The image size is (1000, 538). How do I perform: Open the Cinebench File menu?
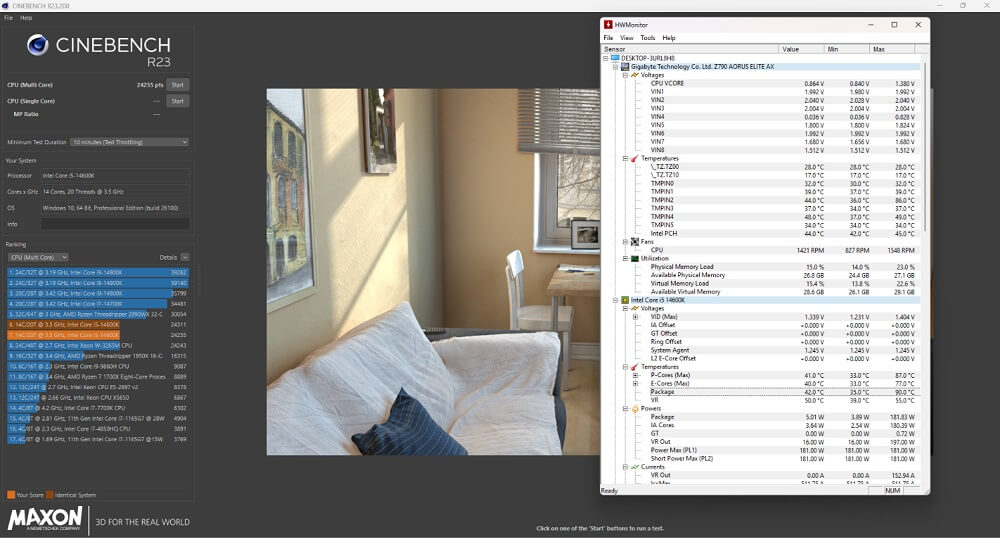tap(8, 18)
